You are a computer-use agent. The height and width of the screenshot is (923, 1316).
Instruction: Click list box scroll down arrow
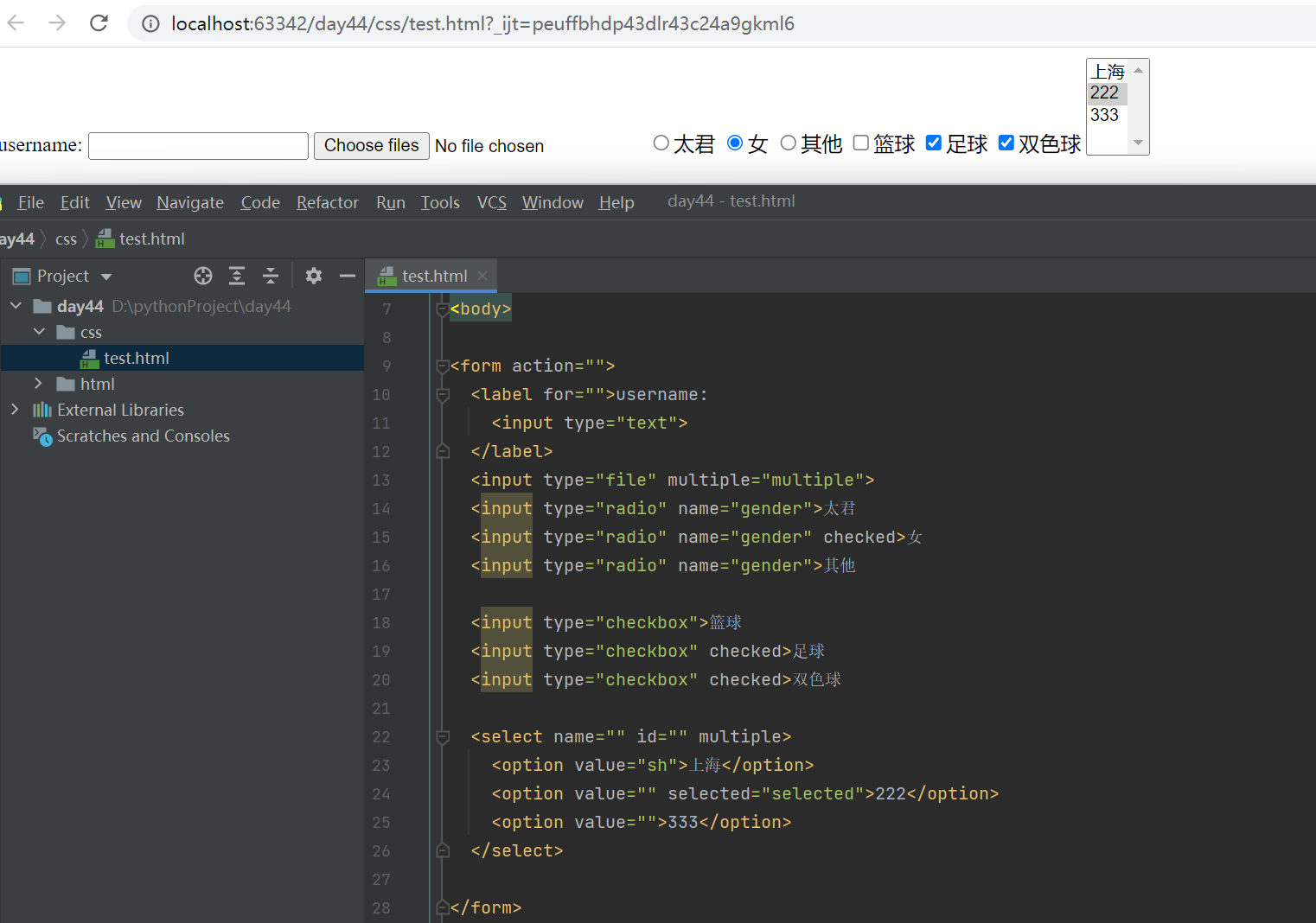[1139, 143]
